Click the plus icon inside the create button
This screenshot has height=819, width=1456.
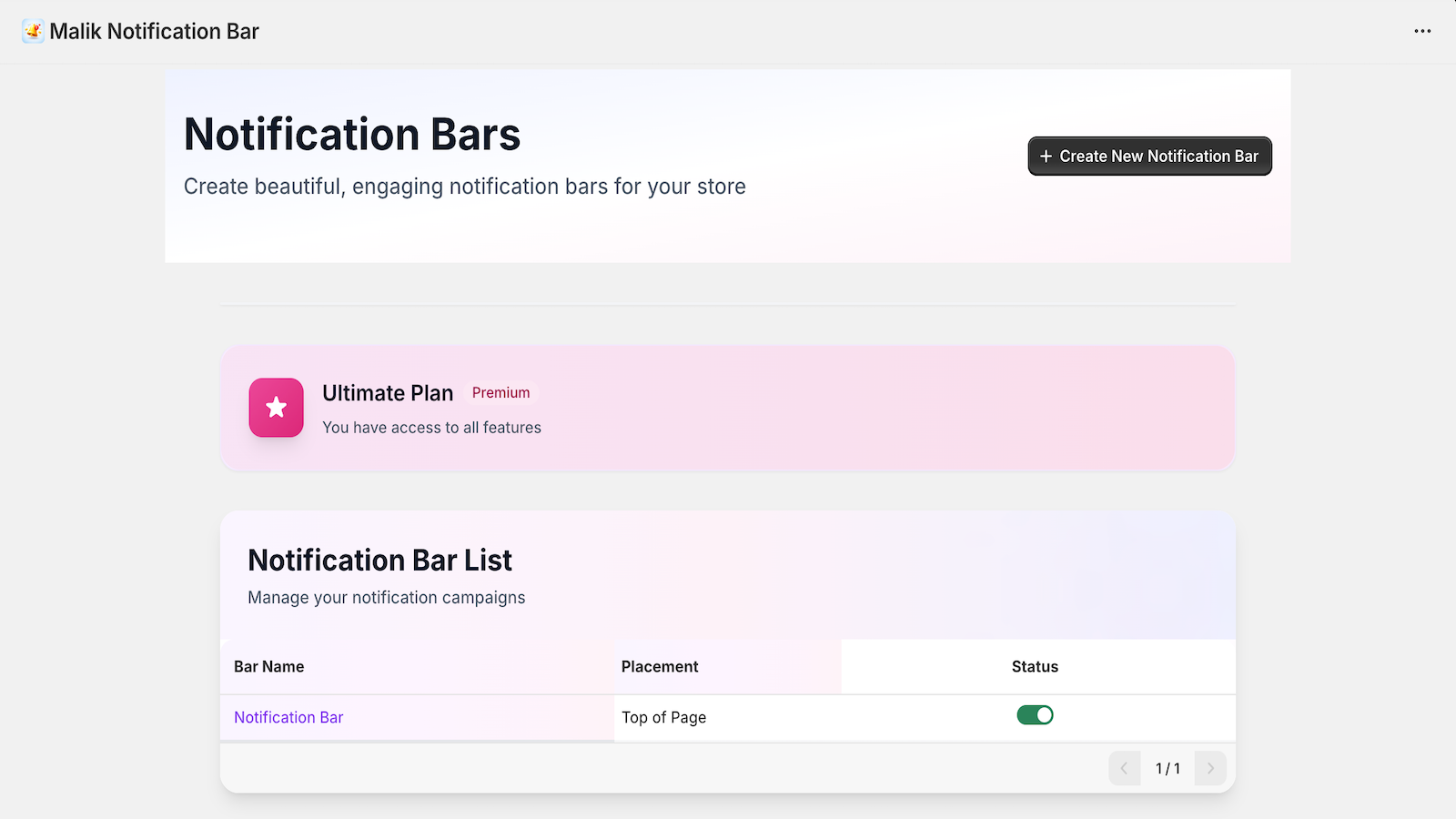[x=1046, y=156]
